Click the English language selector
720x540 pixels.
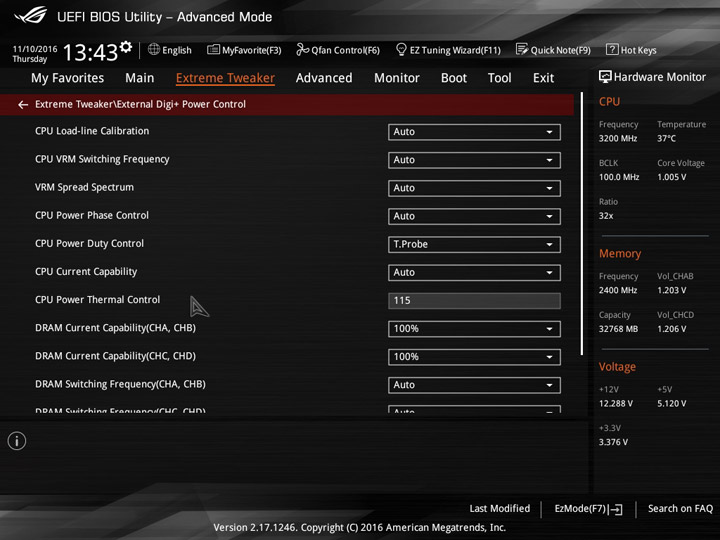(170, 50)
